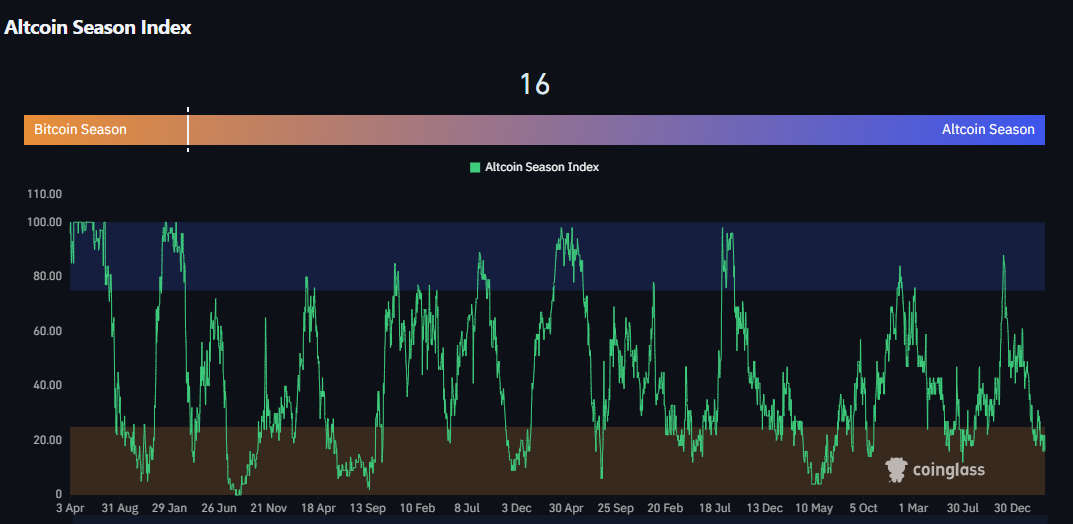Click the coinglass mascot logo icon
The image size is (1073, 524).
click(x=897, y=469)
